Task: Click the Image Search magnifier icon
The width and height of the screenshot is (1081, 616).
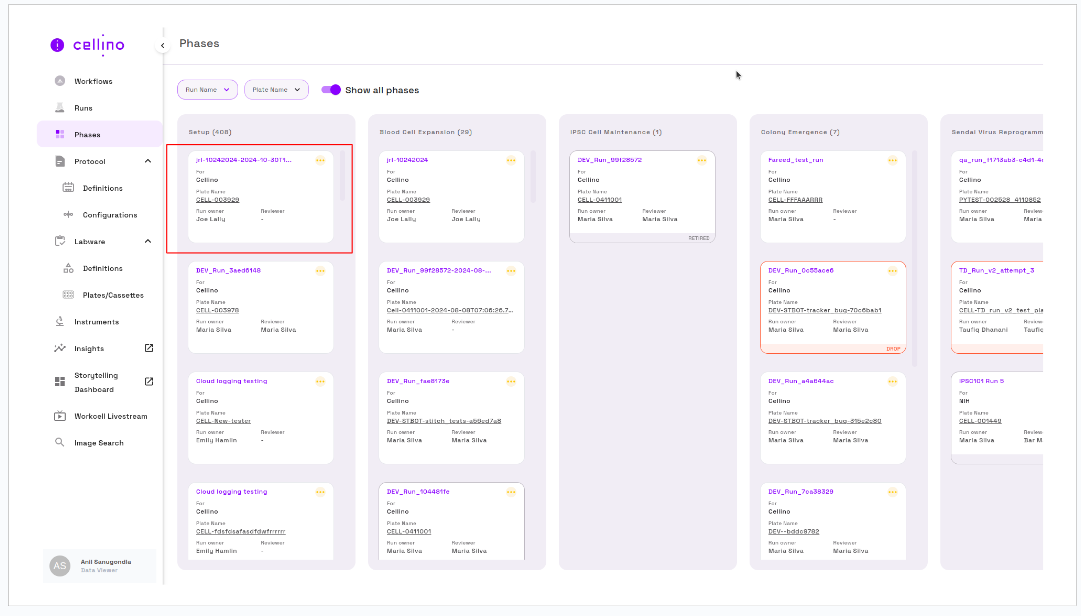Action: 60,443
